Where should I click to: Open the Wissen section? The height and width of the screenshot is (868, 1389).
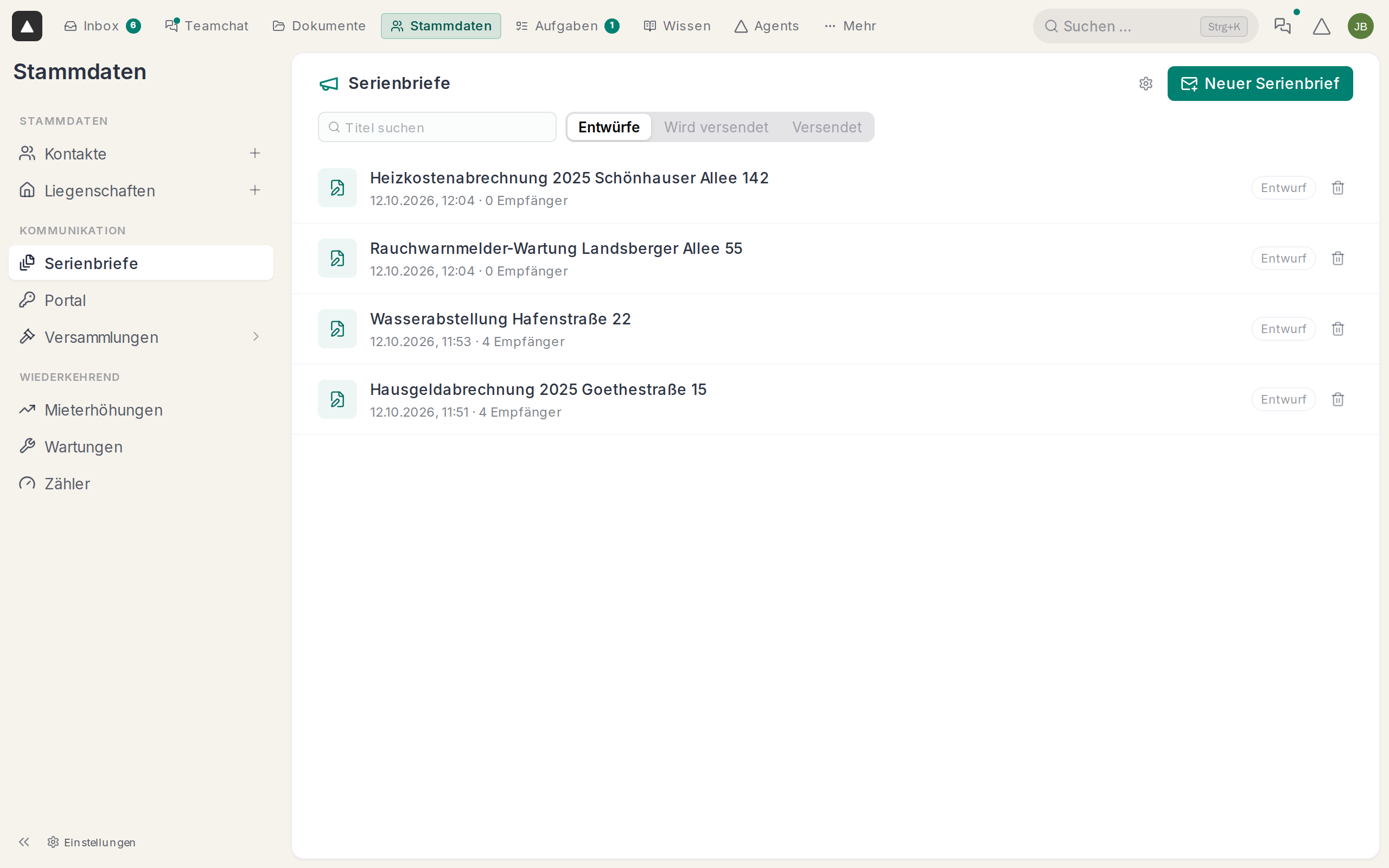tap(677, 26)
